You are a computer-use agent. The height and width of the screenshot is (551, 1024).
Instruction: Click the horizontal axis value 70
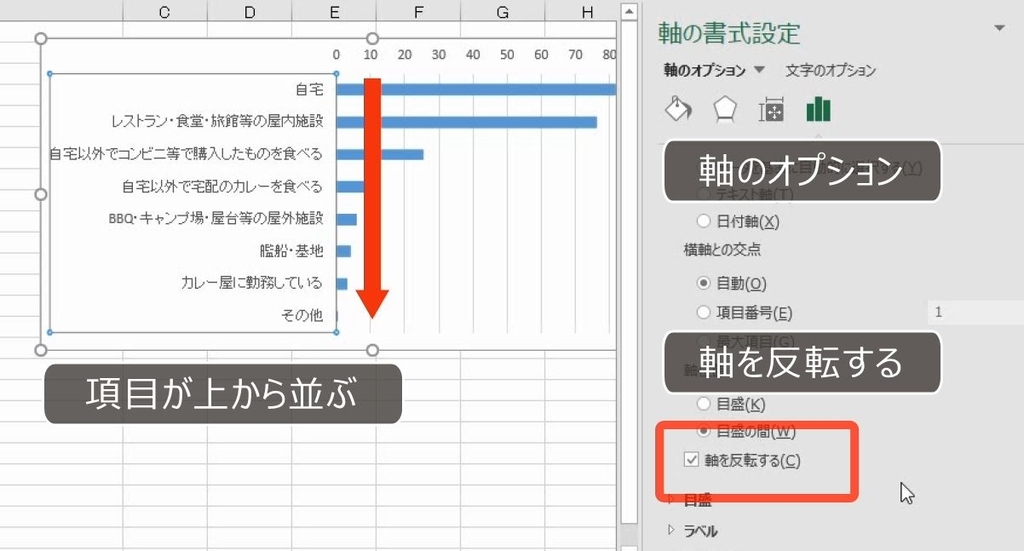pos(575,55)
